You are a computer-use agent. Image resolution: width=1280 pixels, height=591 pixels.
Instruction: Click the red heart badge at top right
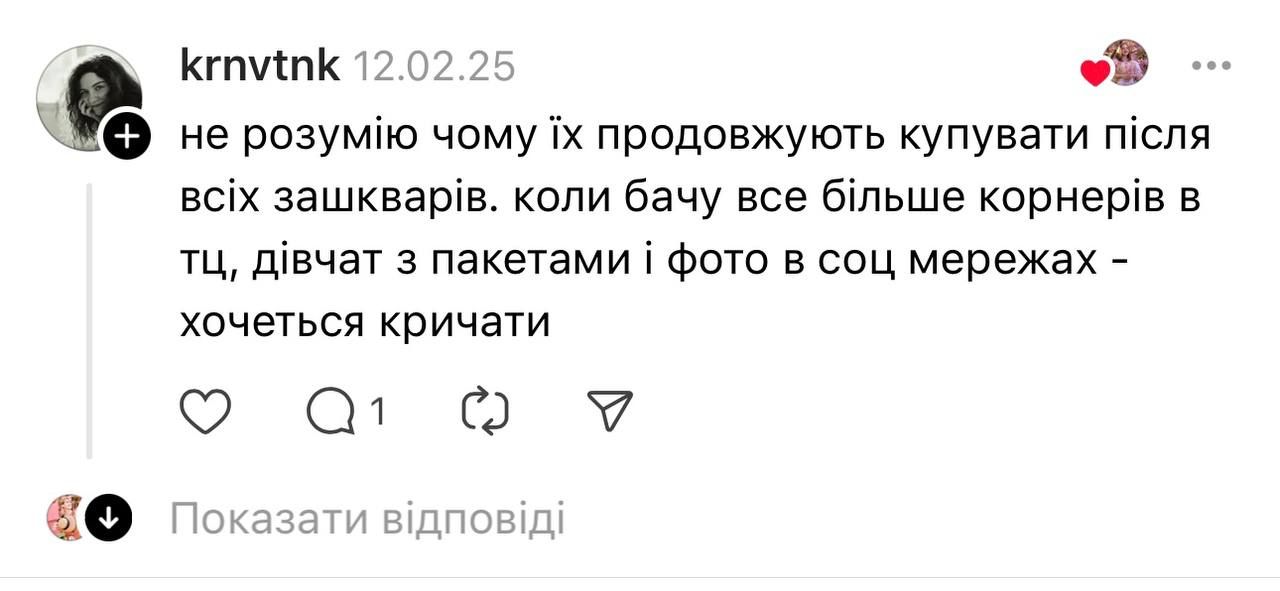click(x=1095, y=72)
